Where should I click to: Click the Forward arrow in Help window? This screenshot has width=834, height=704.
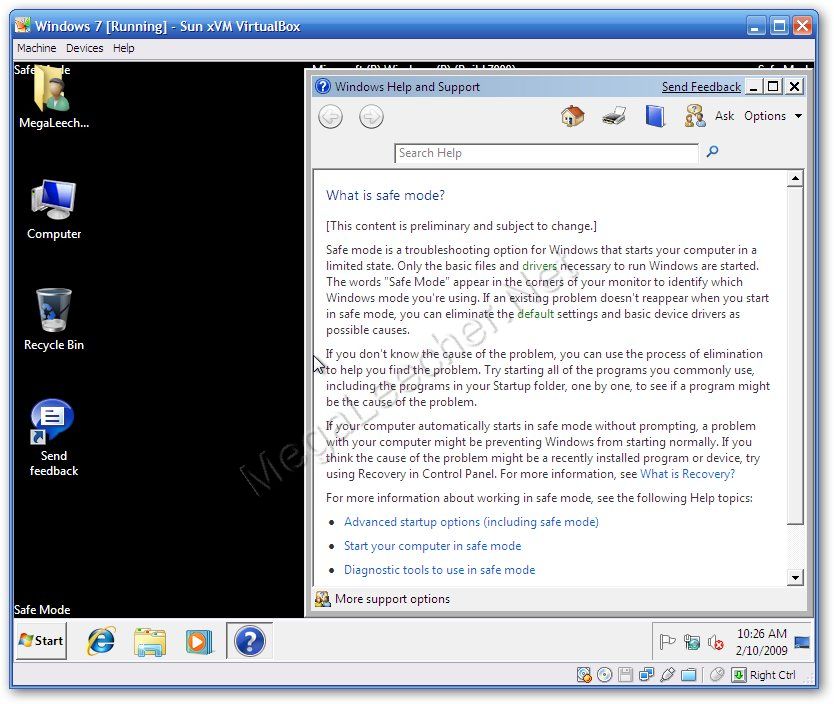click(371, 116)
